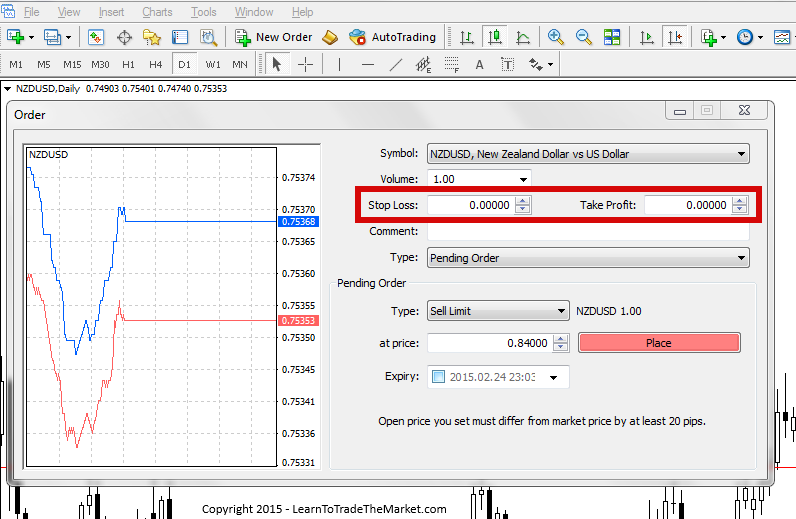Click the zoom in magnifier icon
Image resolution: width=796 pixels, height=519 pixels.
[x=556, y=37]
